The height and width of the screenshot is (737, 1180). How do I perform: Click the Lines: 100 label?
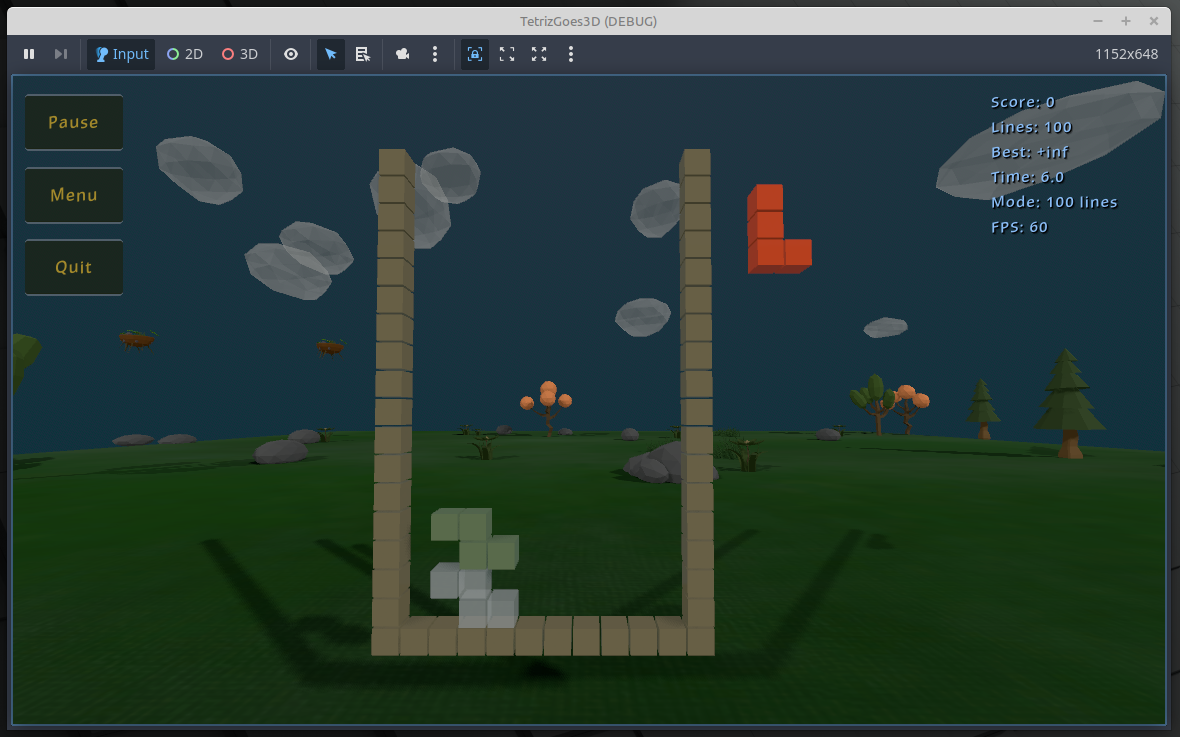(x=1032, y=127)
